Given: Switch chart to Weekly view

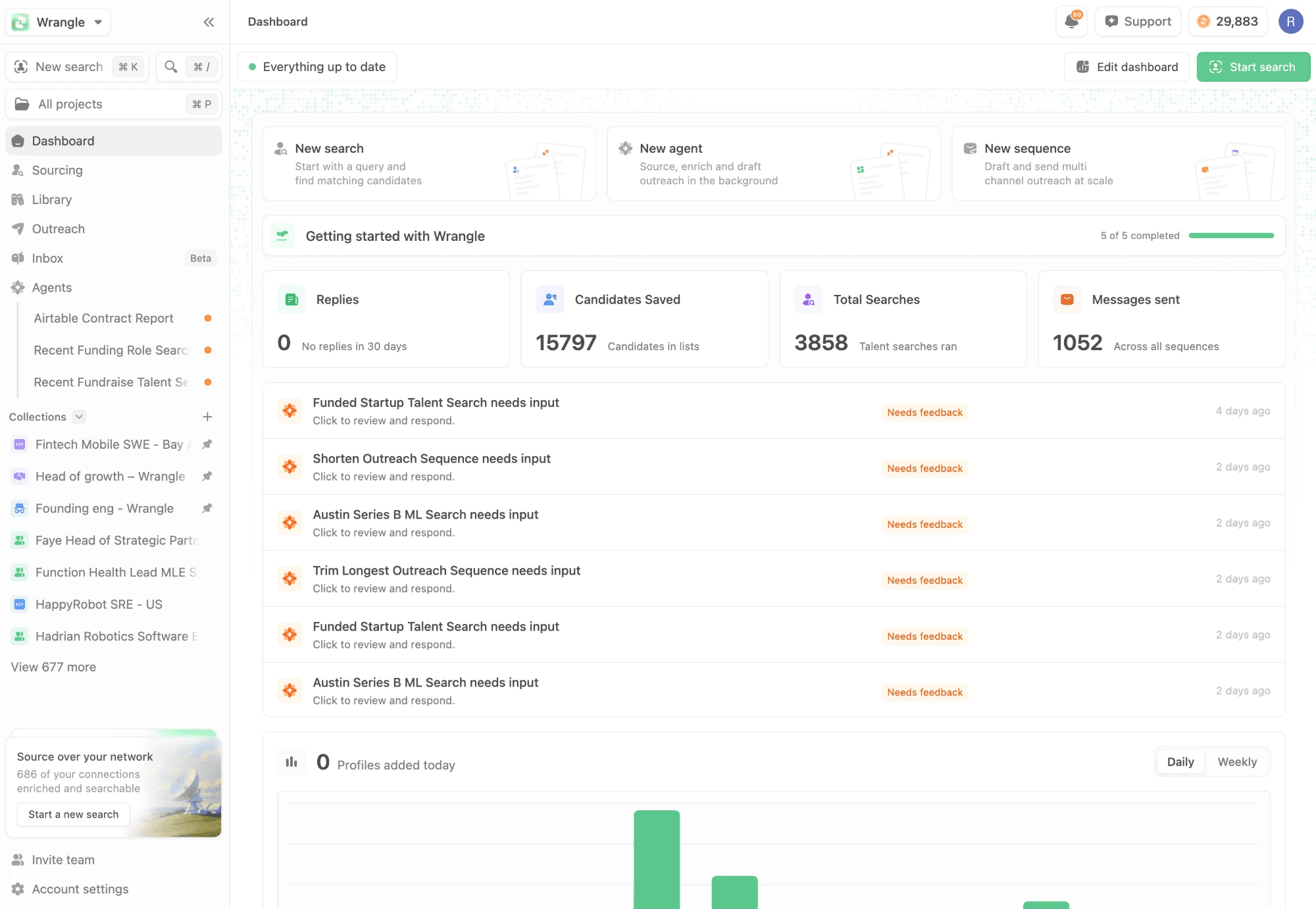Looking at the screenshot, I should (x=1237, y=762).
